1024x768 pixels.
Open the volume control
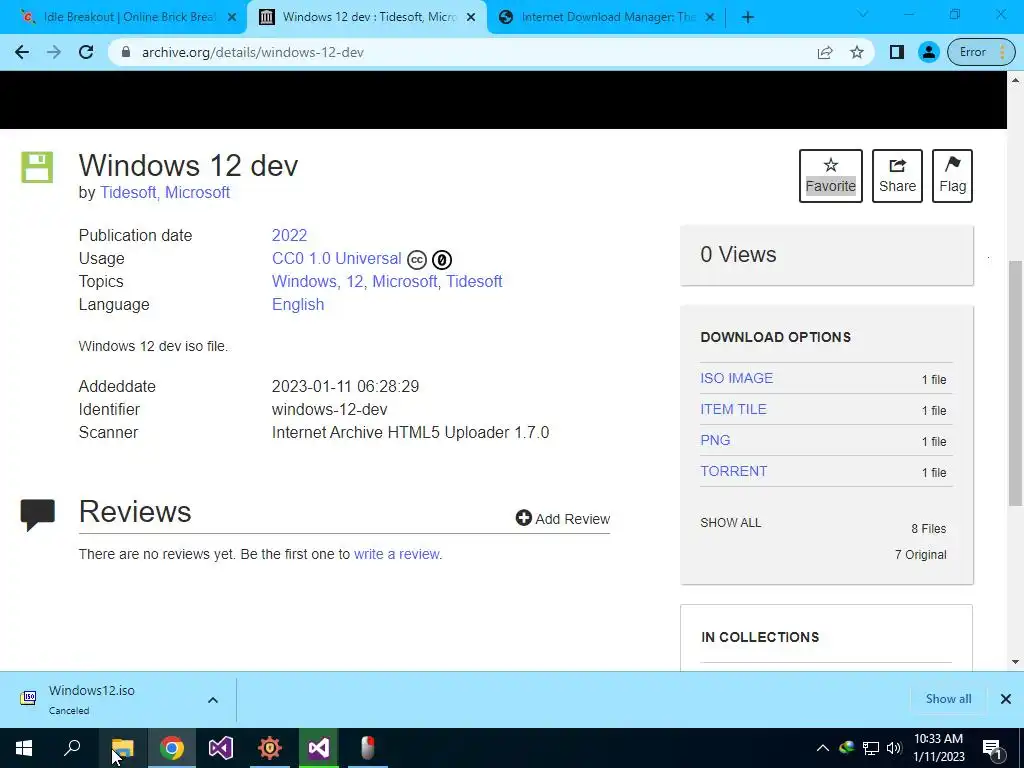point(894,748)
